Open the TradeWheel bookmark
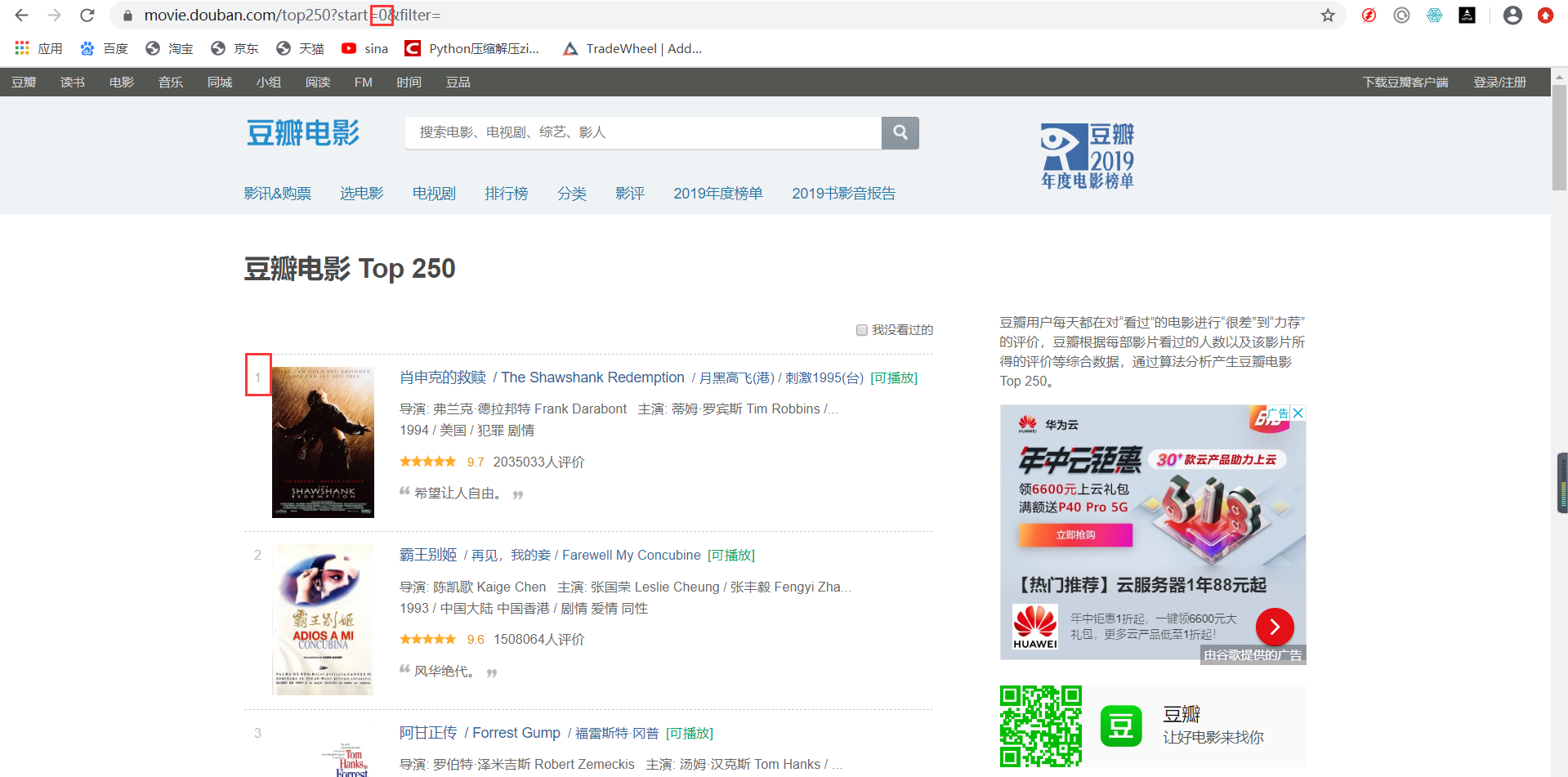 [632, 48]
